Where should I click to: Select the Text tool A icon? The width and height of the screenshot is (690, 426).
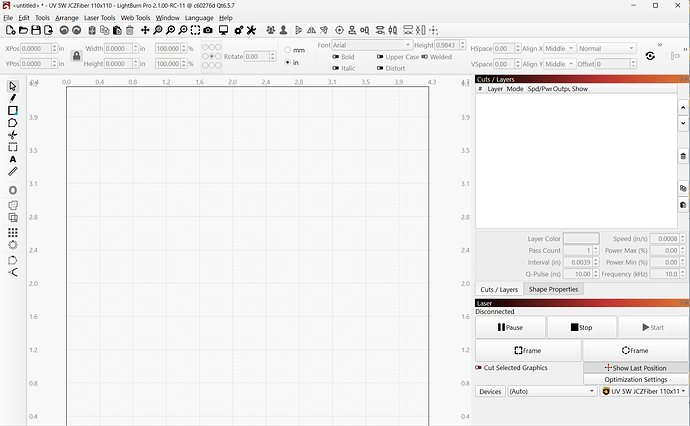click(13, 159)
